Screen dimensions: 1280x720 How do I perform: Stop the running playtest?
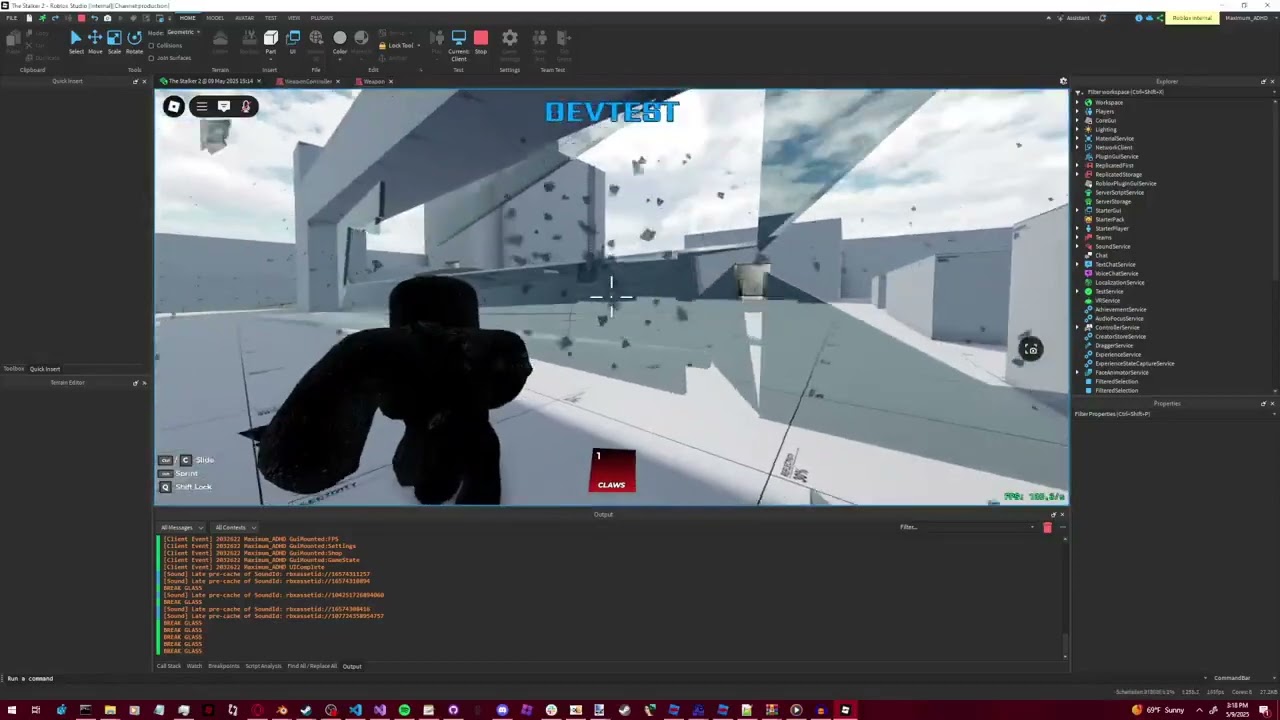[481, 40]
